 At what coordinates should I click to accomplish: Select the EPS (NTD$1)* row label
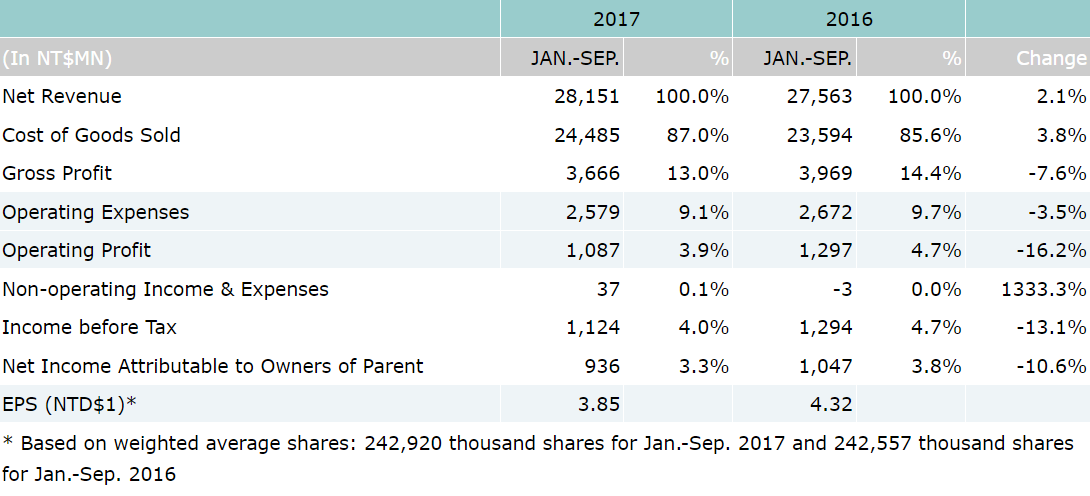pyautogui.click(x=69, y=404)
